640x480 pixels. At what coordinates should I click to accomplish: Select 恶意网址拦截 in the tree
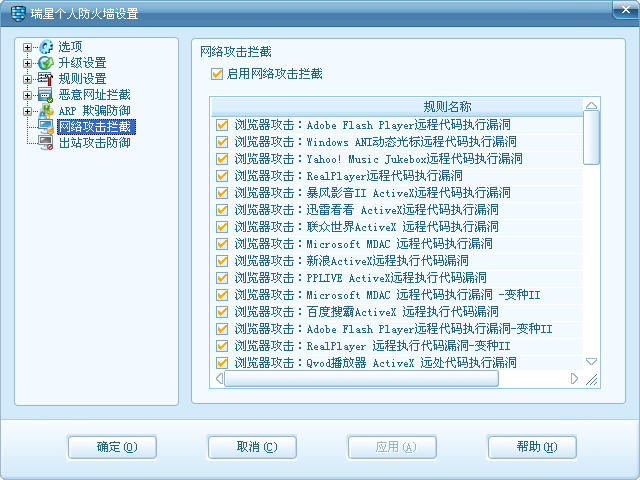[94, 95]
